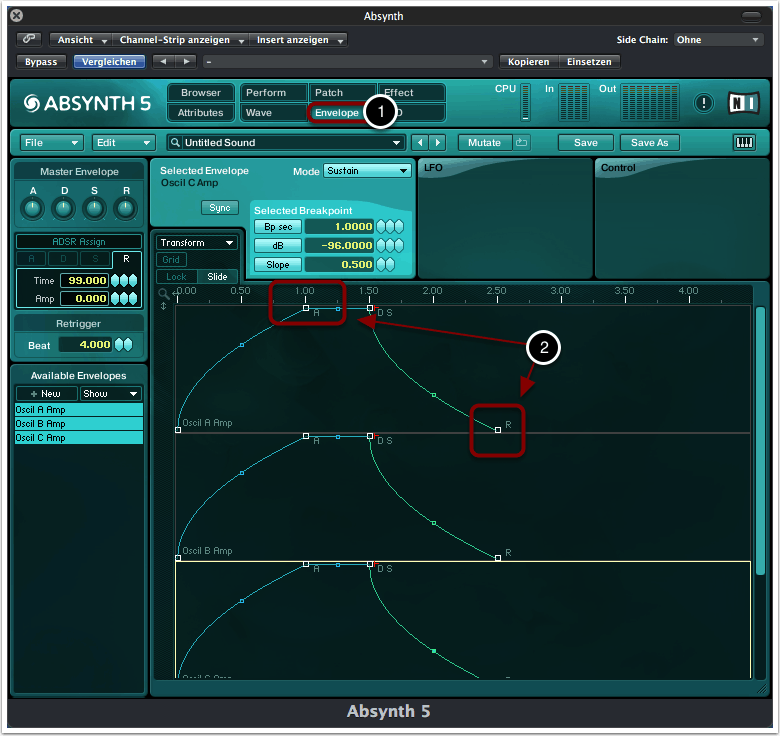The height and width of the screenshot is (736, 780).
Task: Click the keyboard icon next to Save As
Action: [744, 142]
